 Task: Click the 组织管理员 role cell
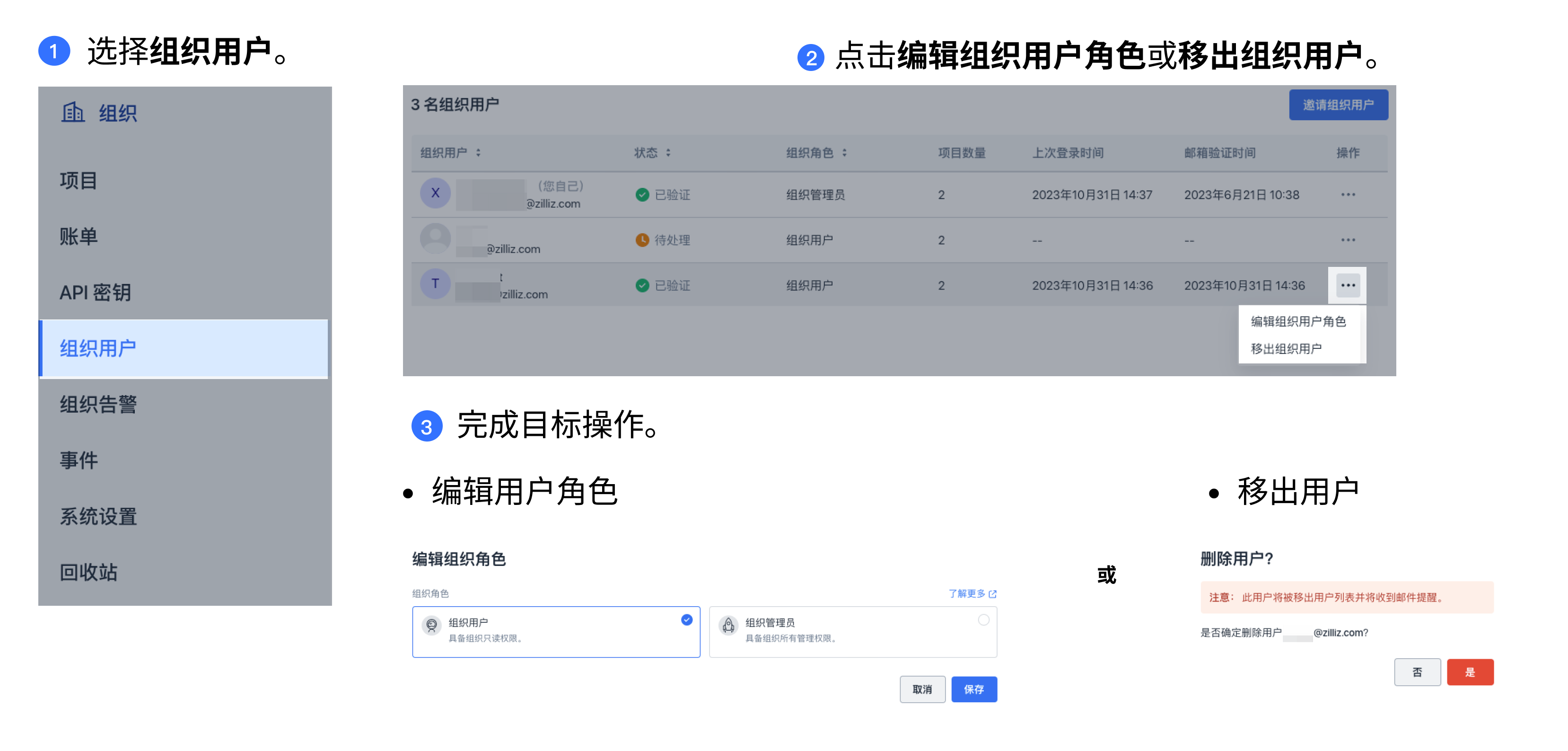pyautogui.click(x=815, y=195)
